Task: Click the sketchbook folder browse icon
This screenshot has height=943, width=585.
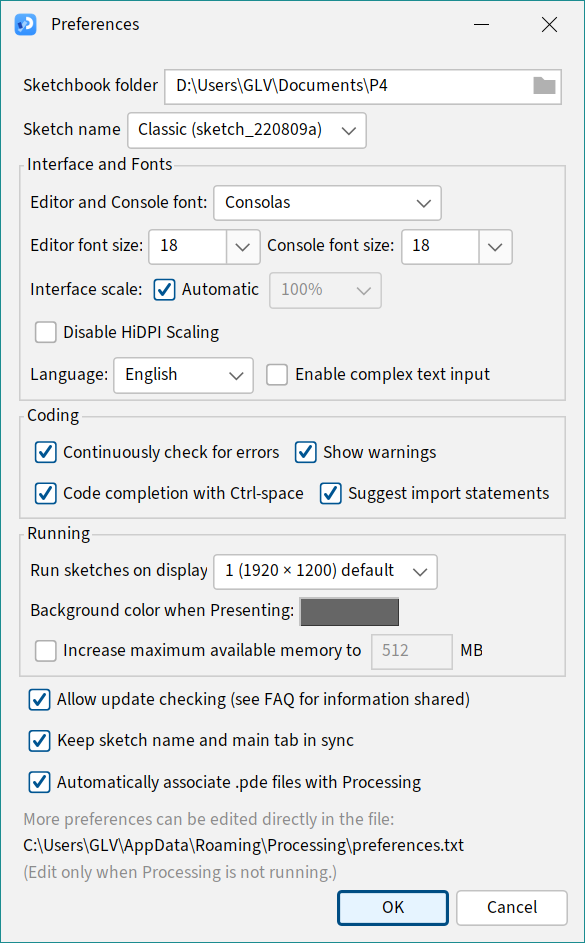Action: coord(544,86)
